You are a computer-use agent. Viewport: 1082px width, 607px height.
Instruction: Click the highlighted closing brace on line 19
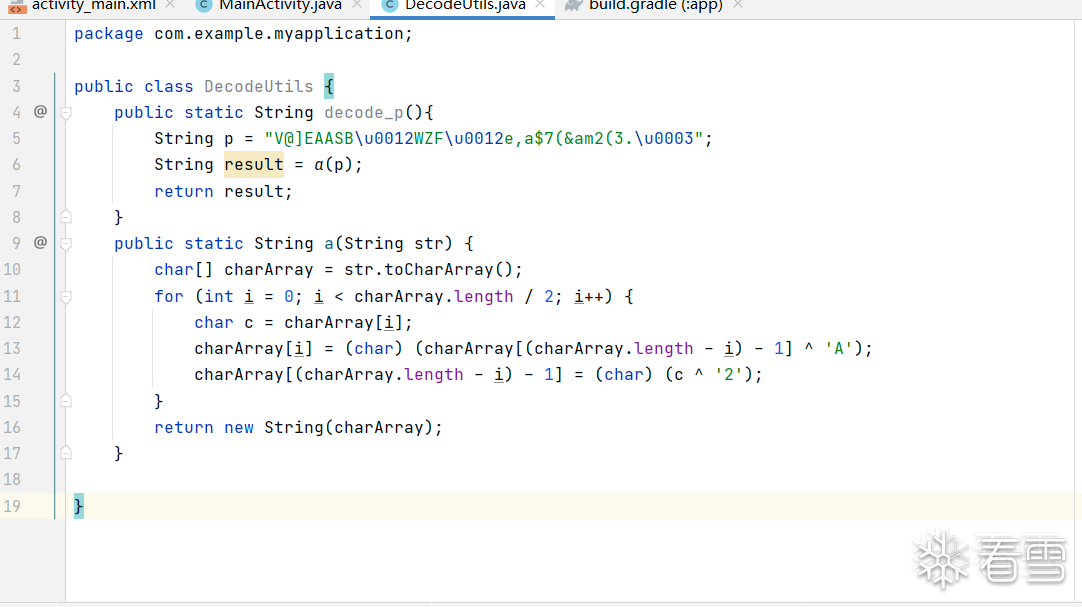[79, 506]
